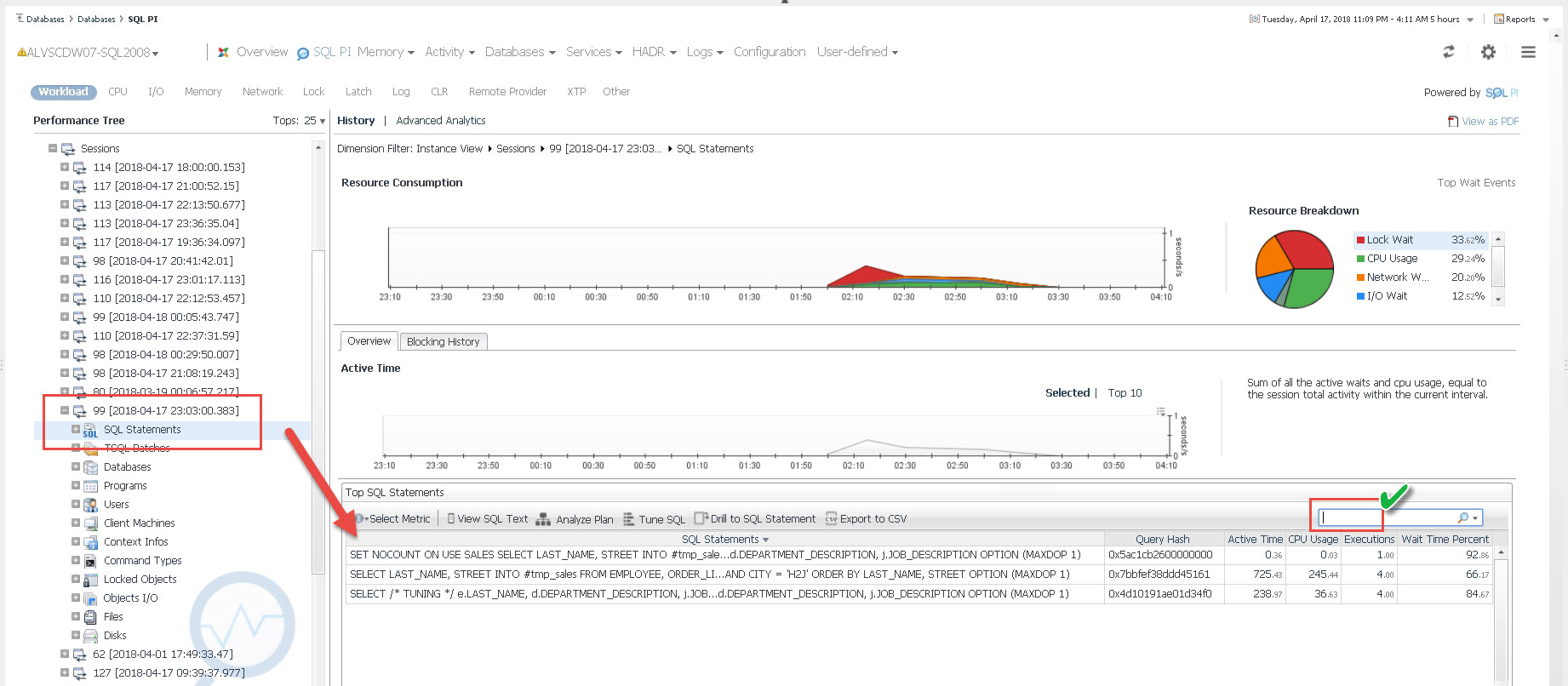Click the Analyze Plan icon
Viewport: 1568px width, 686px height.
coord(542,519)
